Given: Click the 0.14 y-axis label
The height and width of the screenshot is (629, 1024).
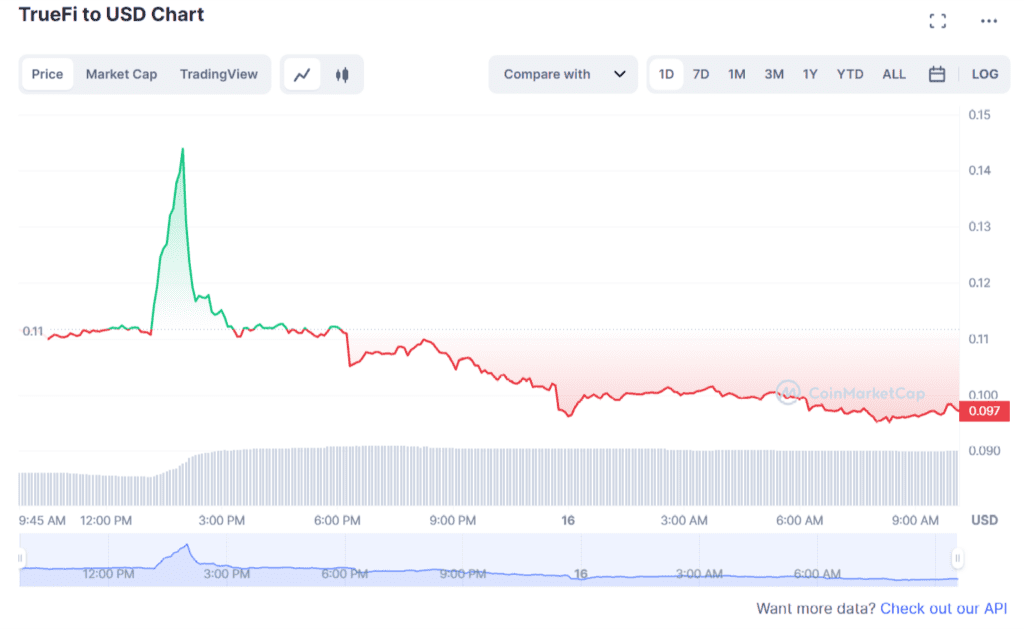Looking at the screenshot, I should (x=979, y=170).
